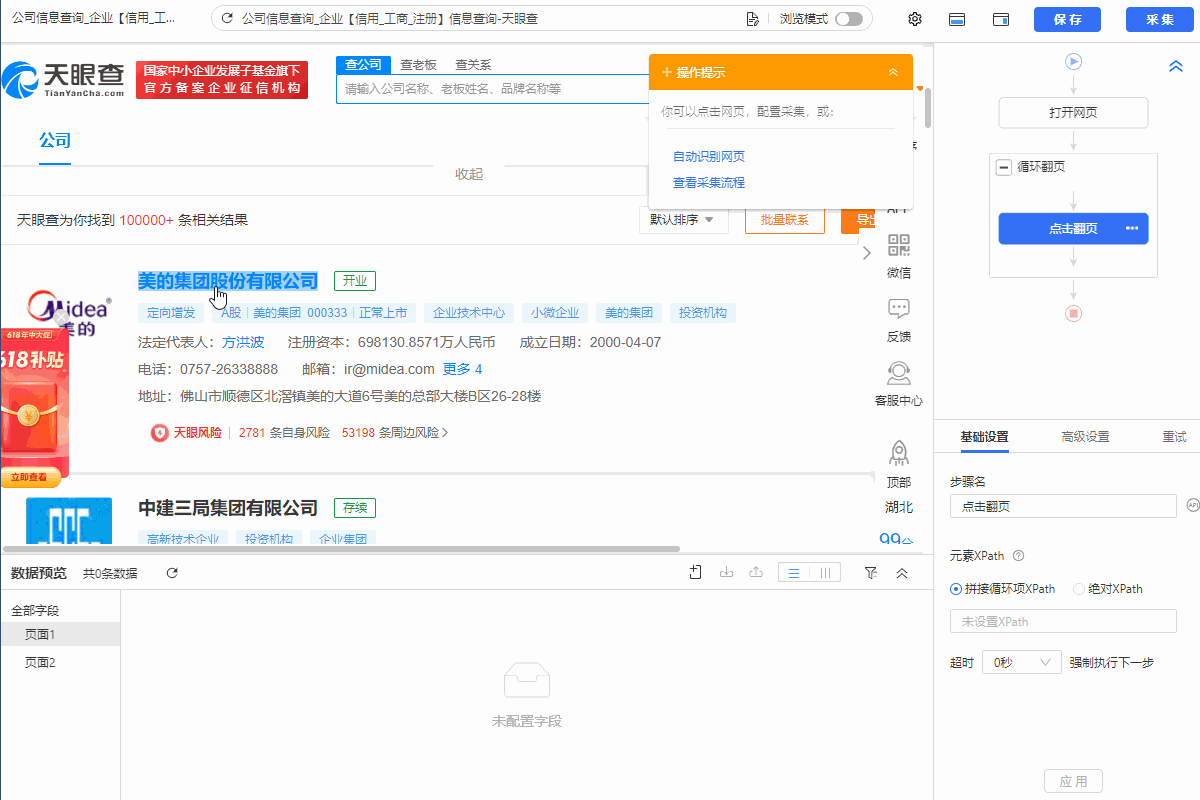Click the 查看采集流程 link
The width and height of the screenshot is (1200, 800).
709,183
